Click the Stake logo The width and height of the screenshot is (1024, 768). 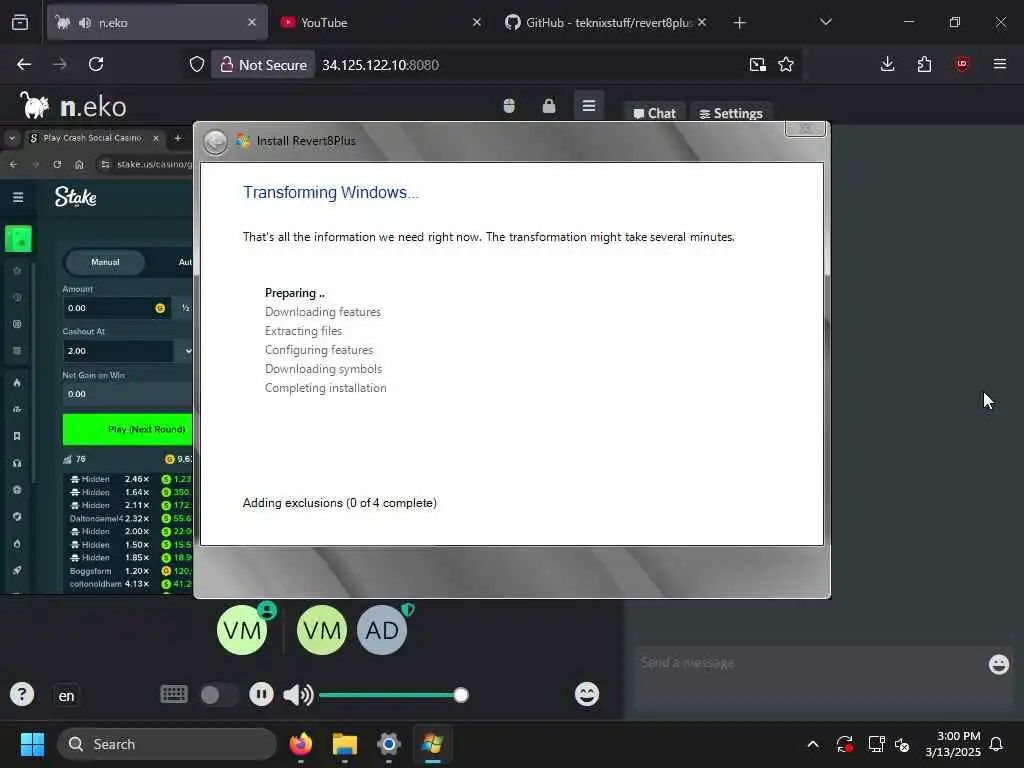click(76, 197)
